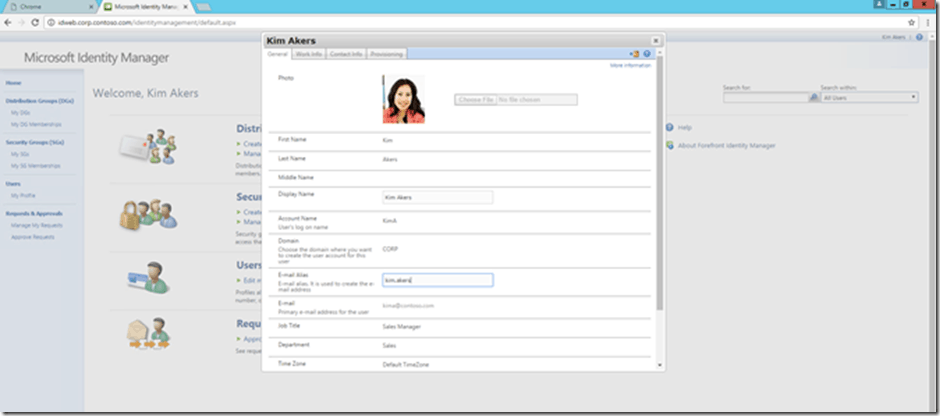
Task: Open the Chrome three-dot menu
Action: tap(928, 21)
